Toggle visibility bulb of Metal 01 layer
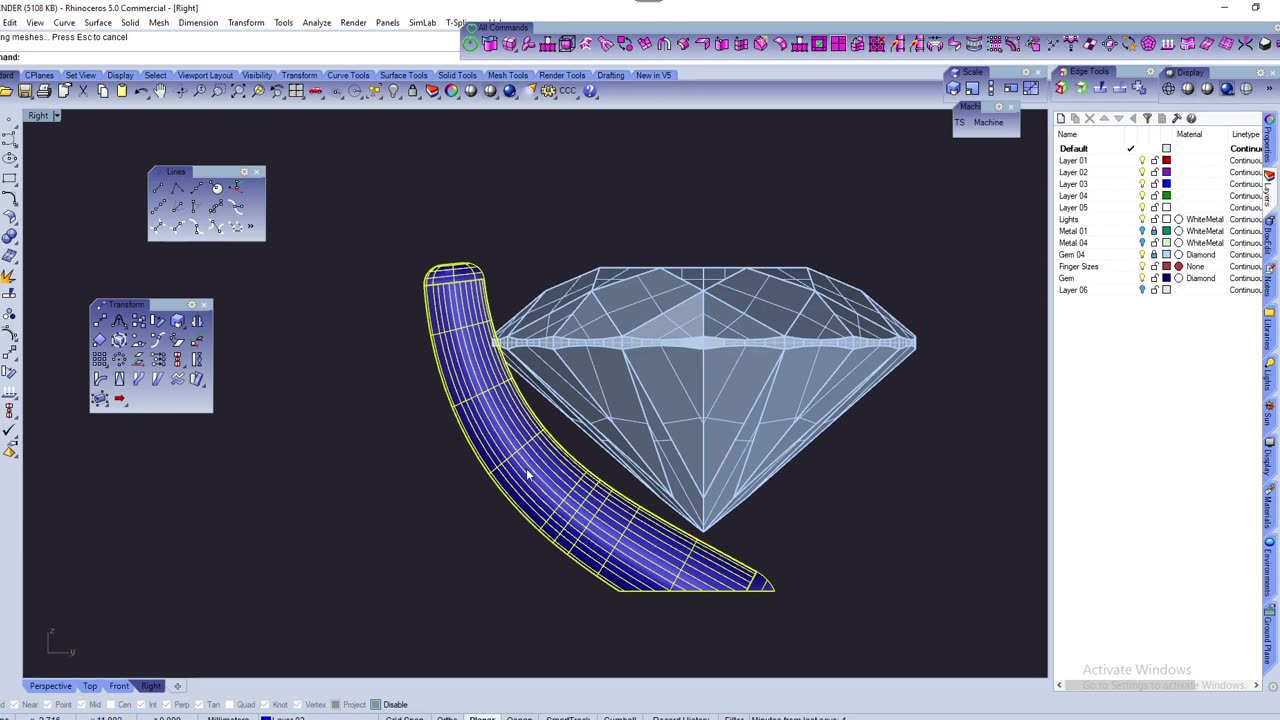 click(x=1142, y=231)
